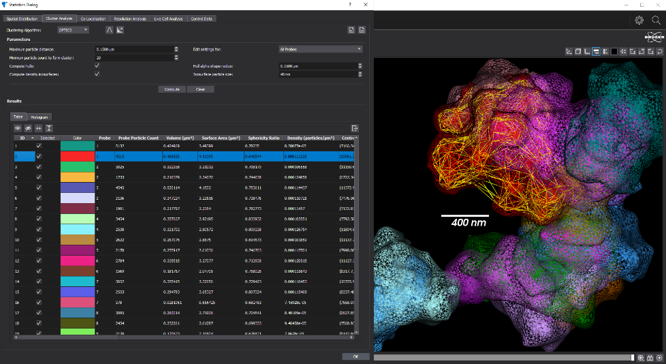Click the fit column width arrows icon
This screenshot has width=666, height=364.
coord(39,128)
